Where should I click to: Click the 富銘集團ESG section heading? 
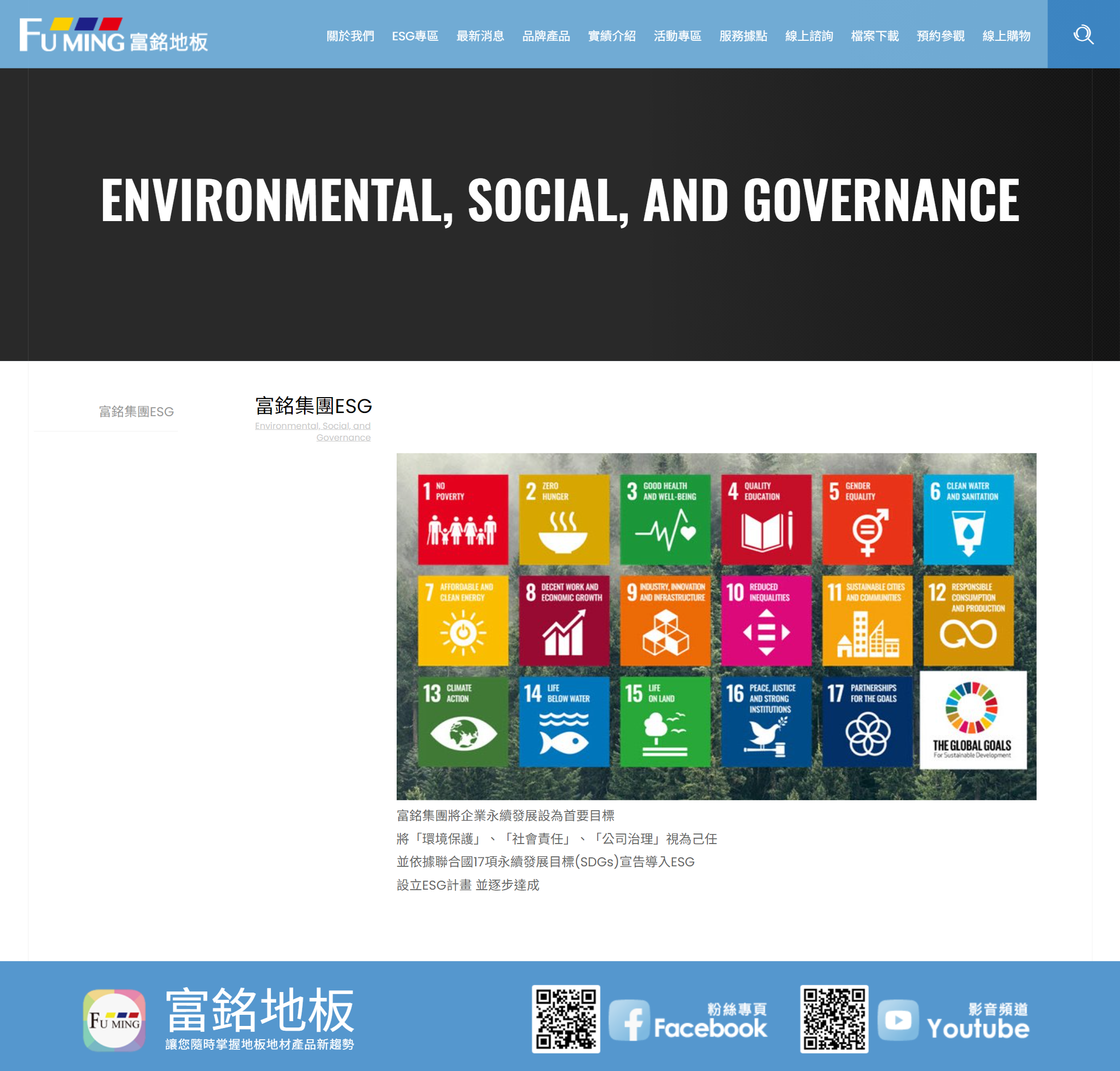click(x=313, y=406)
